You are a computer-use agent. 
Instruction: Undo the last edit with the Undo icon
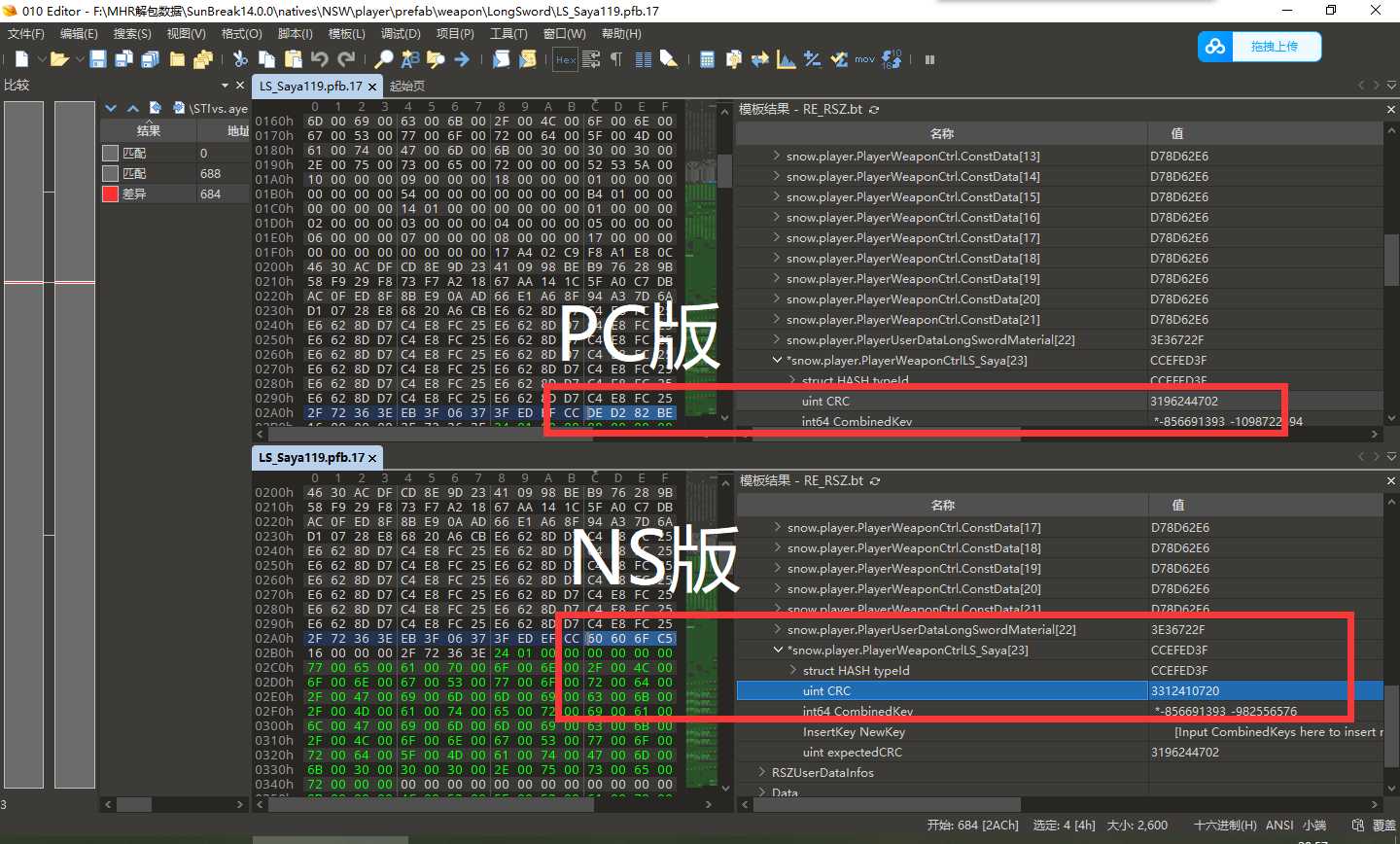321,59
